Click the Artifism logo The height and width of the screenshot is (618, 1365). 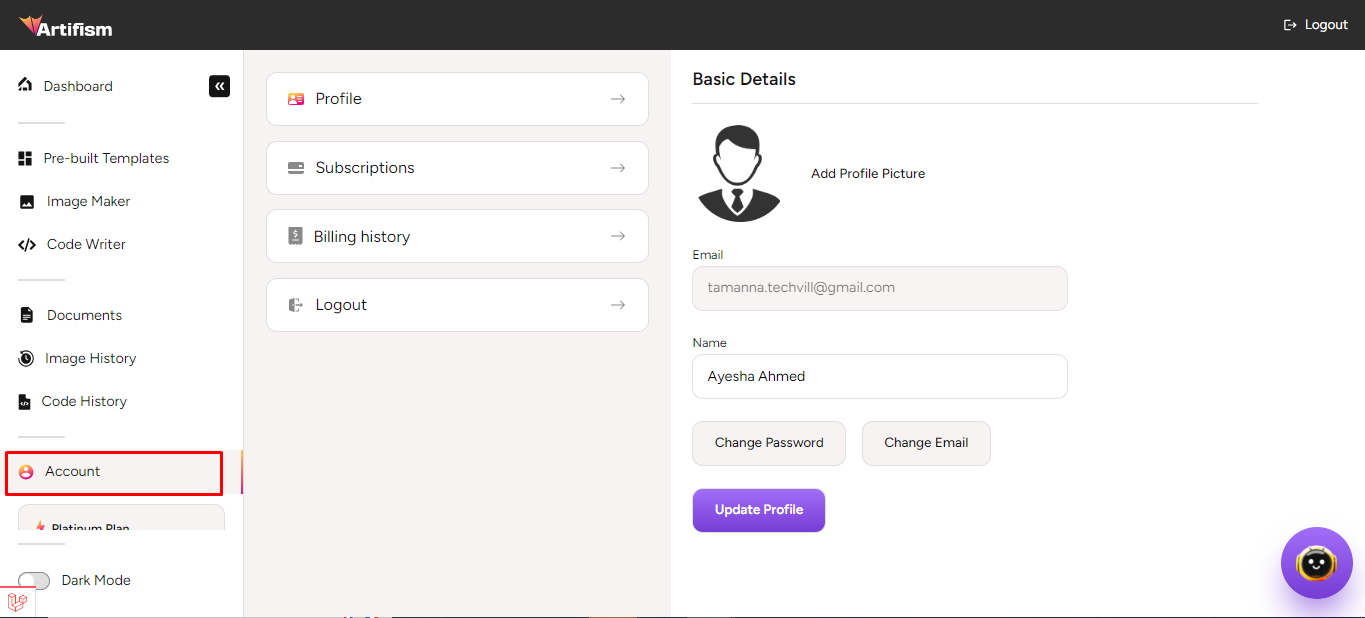click(x=66, y=26)
